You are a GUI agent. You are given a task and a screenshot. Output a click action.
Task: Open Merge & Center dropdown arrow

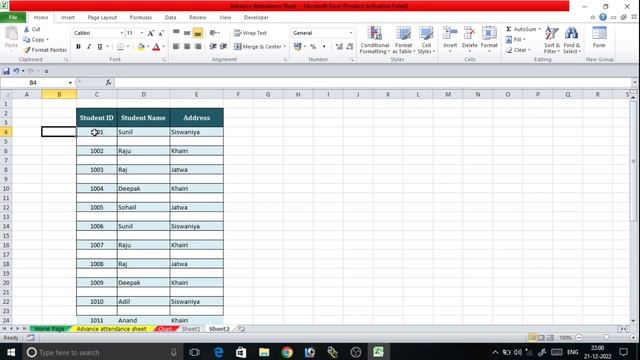(284, 47)
